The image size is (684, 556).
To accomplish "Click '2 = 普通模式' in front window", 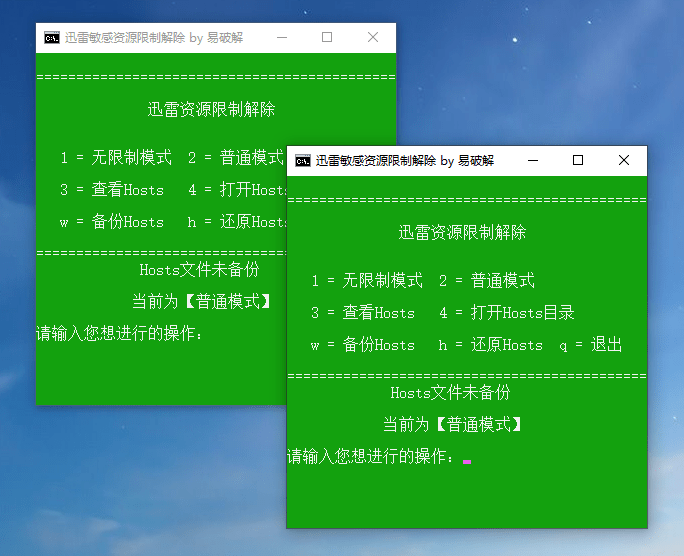I will (x=487, y=280).
